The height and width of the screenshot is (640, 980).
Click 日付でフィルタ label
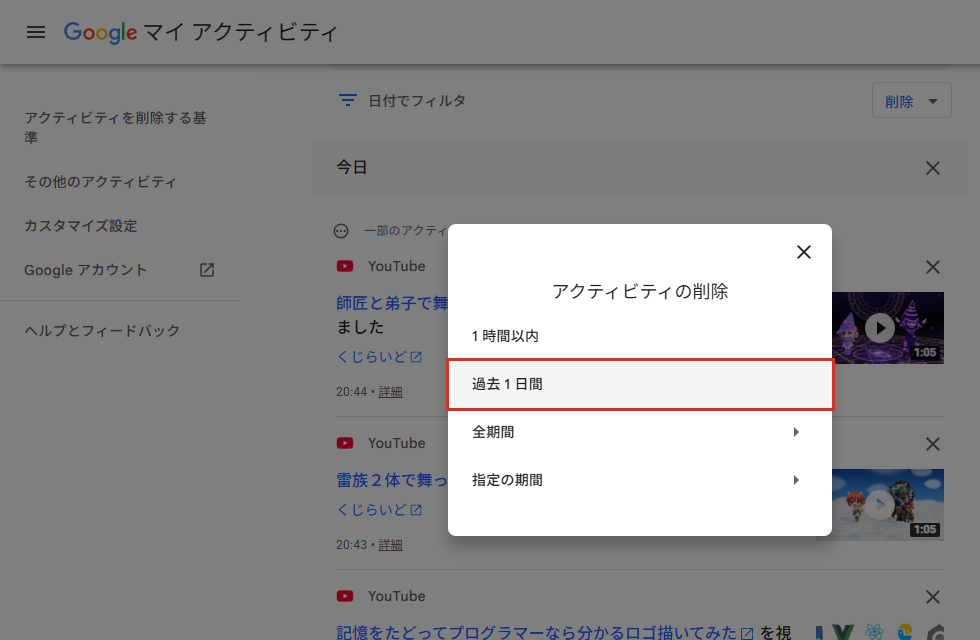coord(417,101)
